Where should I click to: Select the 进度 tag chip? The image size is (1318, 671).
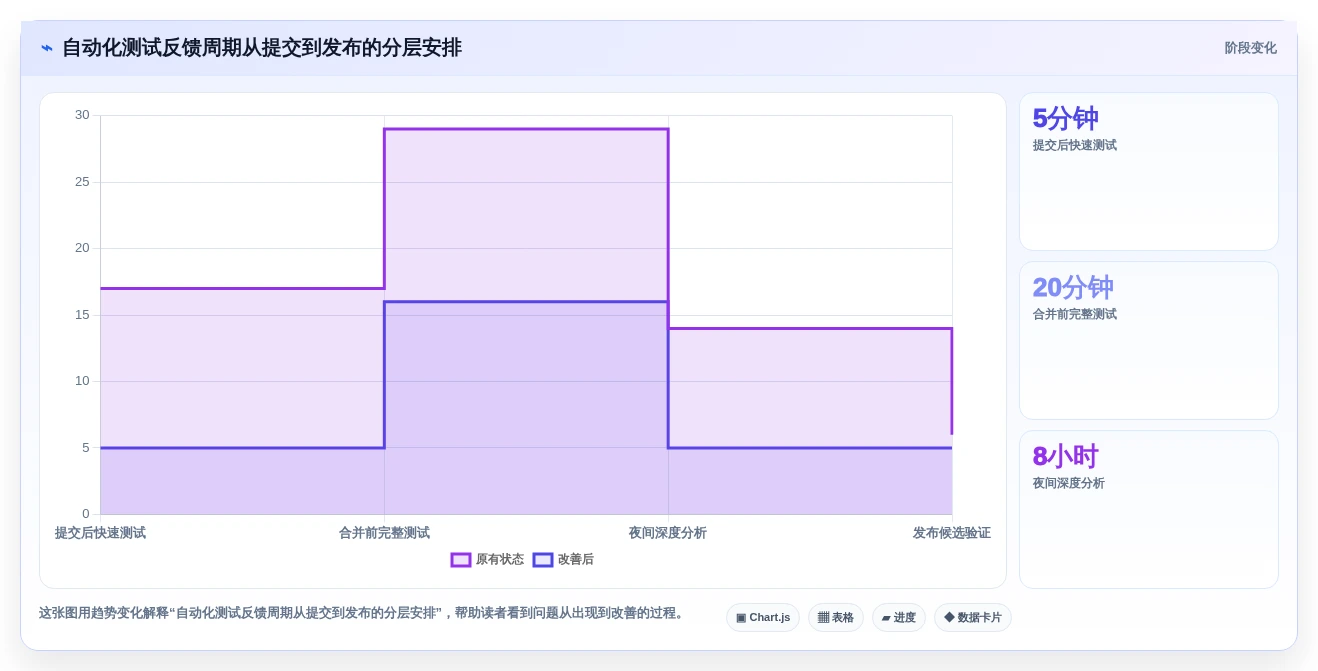(x=899, y=617)
